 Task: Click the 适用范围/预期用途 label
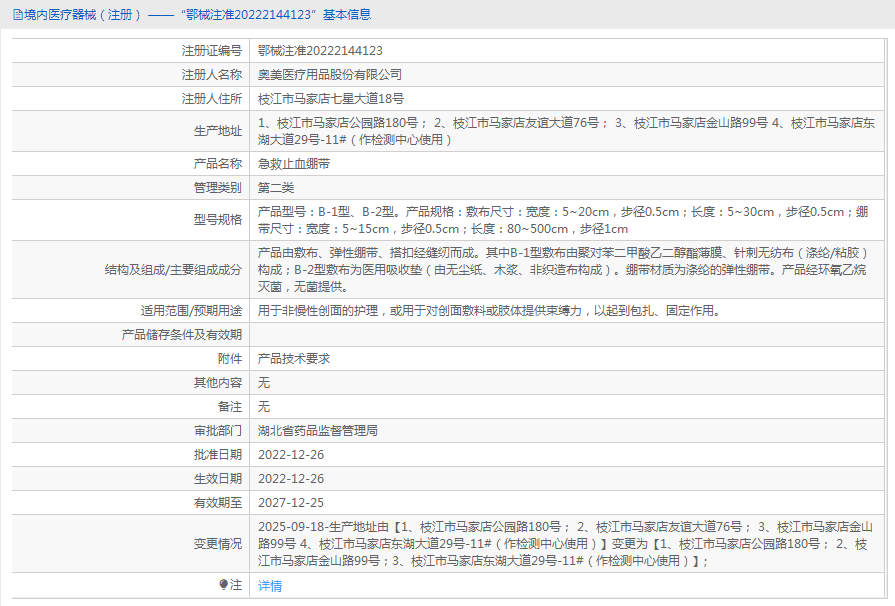pyautogui.click(x=191, y=311)
